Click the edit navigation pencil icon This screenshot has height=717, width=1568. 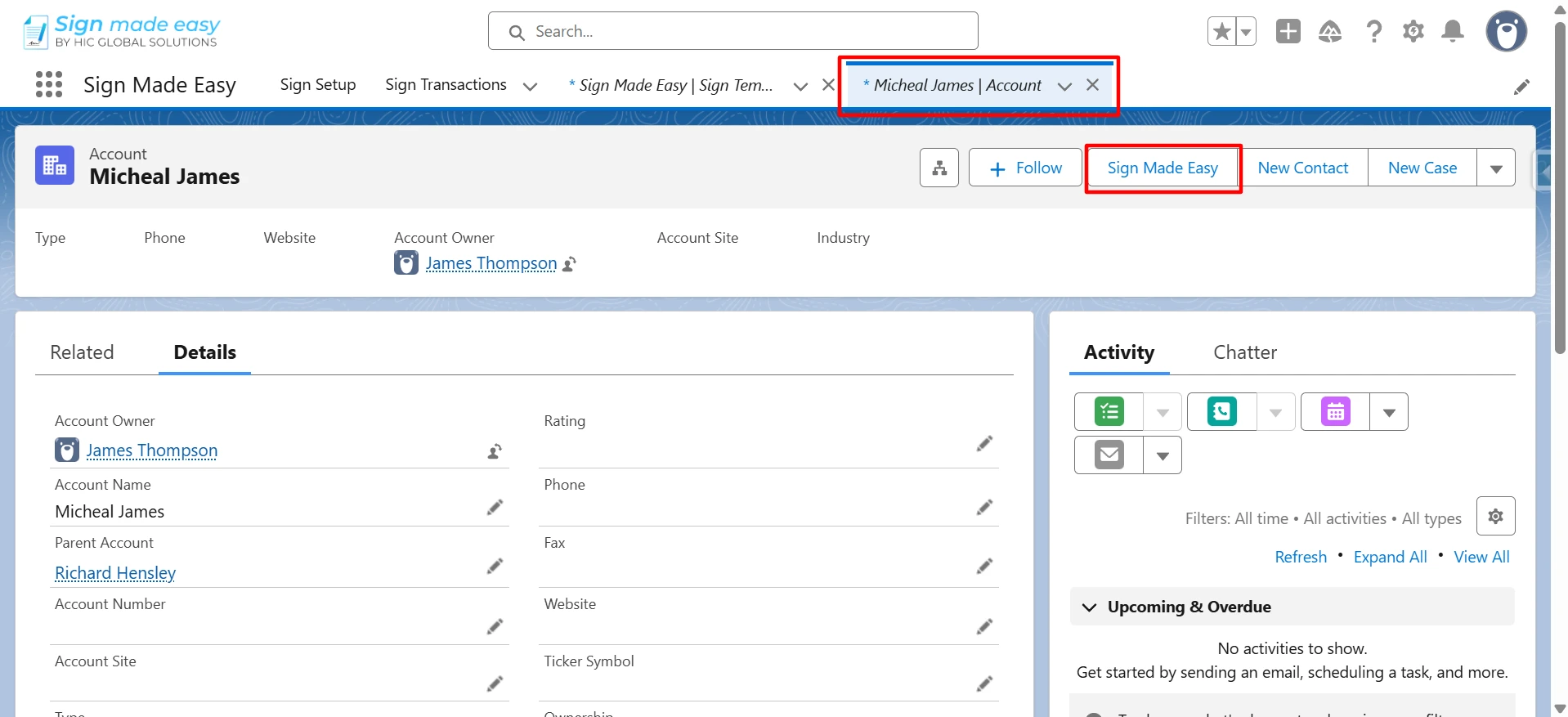1521,87
